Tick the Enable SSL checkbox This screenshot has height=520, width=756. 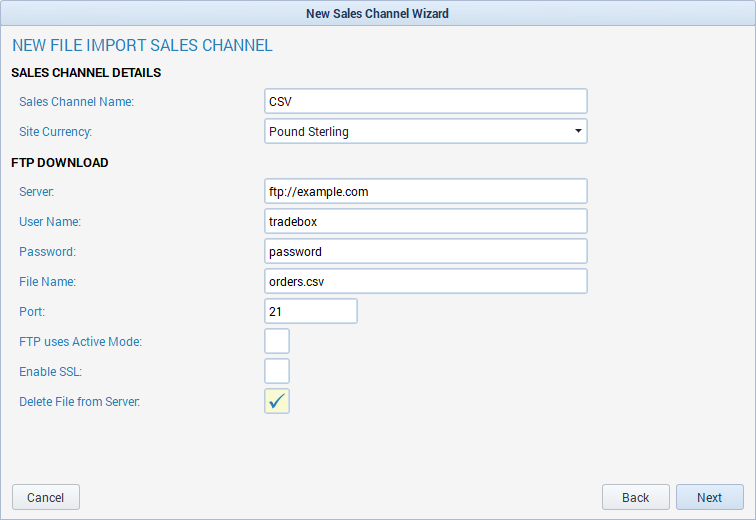point(277,371)
